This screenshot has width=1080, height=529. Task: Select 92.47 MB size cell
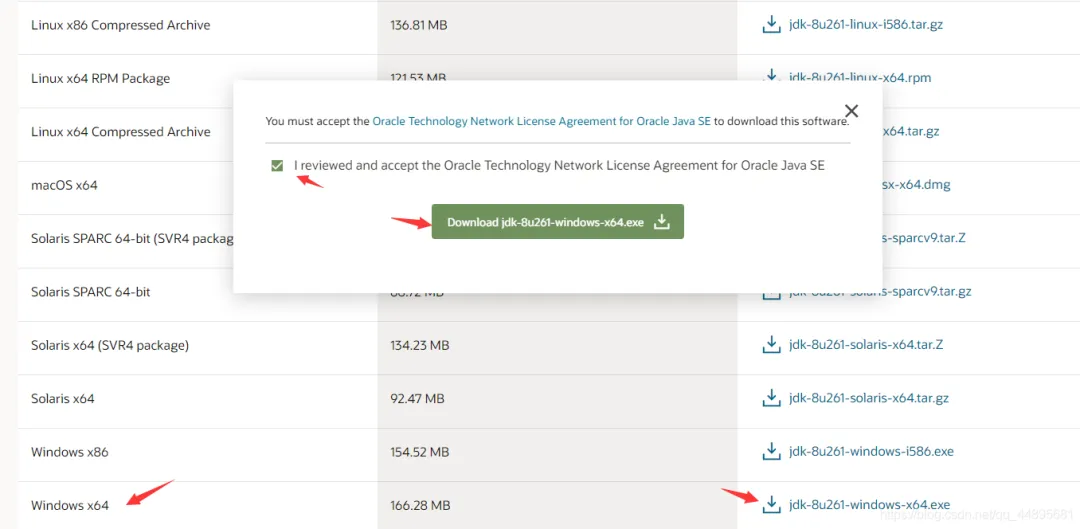click(x=417, y=399)
